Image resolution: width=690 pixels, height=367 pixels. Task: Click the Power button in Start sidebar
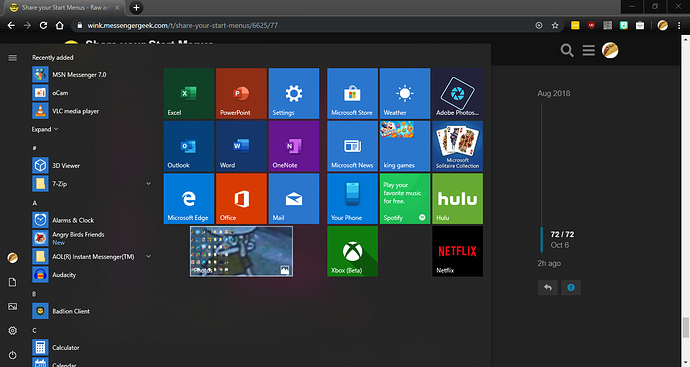coord(13,355)
